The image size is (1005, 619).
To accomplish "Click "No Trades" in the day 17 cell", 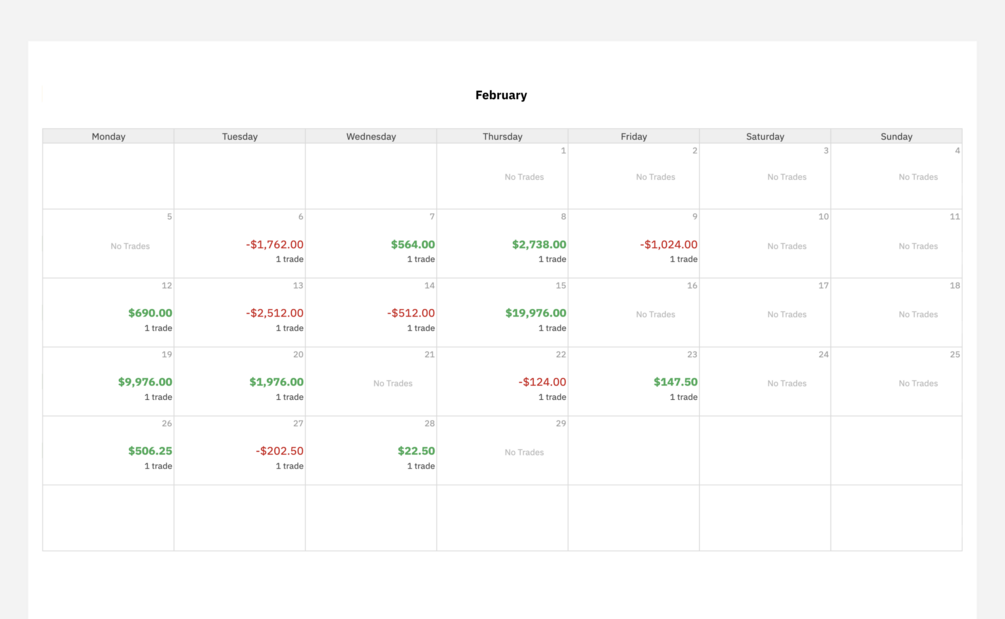I will point(786,314).
